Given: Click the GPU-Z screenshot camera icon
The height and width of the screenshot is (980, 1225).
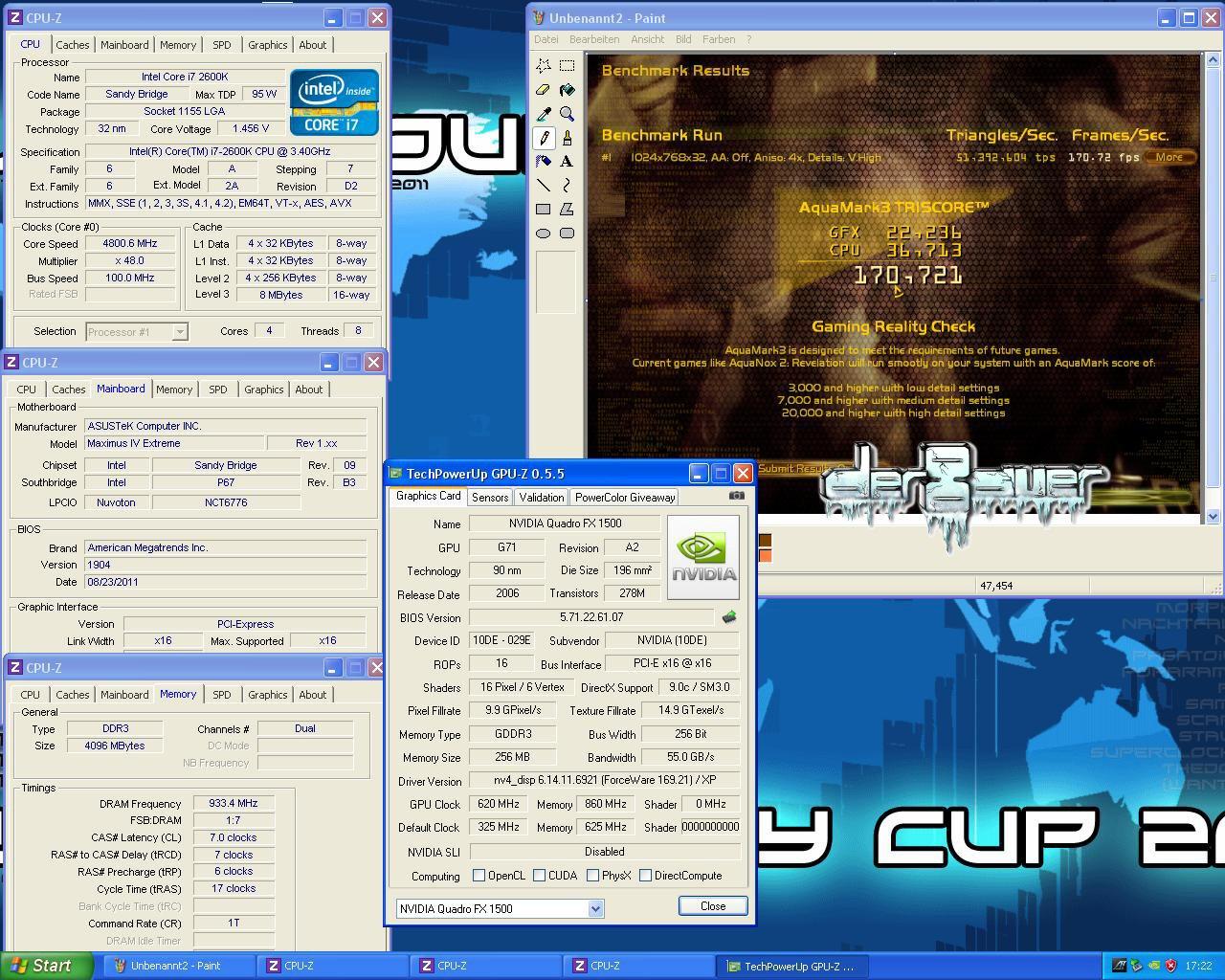Looking at the screenshot, I should click(x=736, y=496).
